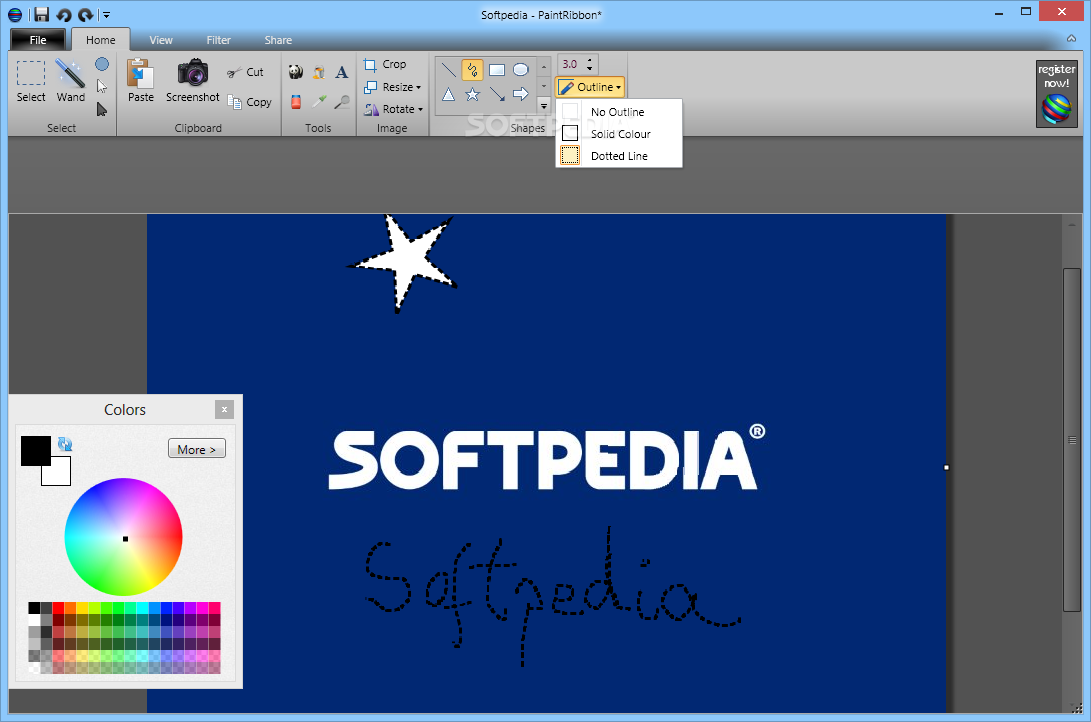Save the image from quick access toolbar
The image size is (1091, 722).
(42, 14)
